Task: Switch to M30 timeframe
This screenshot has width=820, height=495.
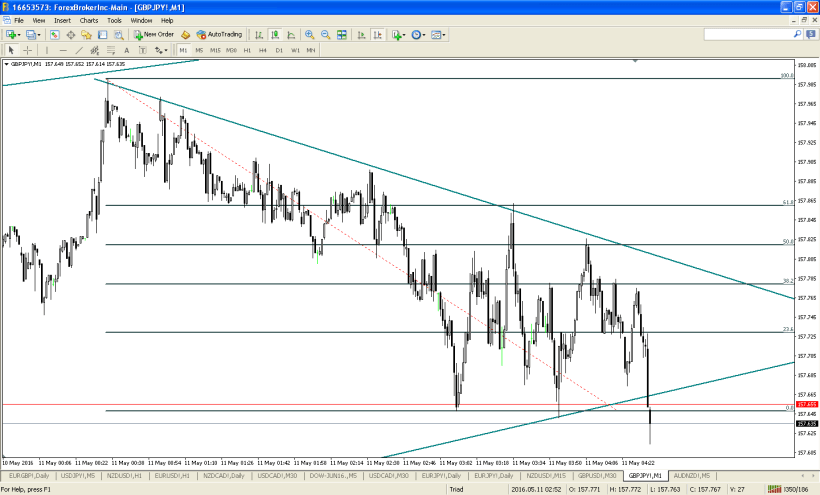Action: 231,50
